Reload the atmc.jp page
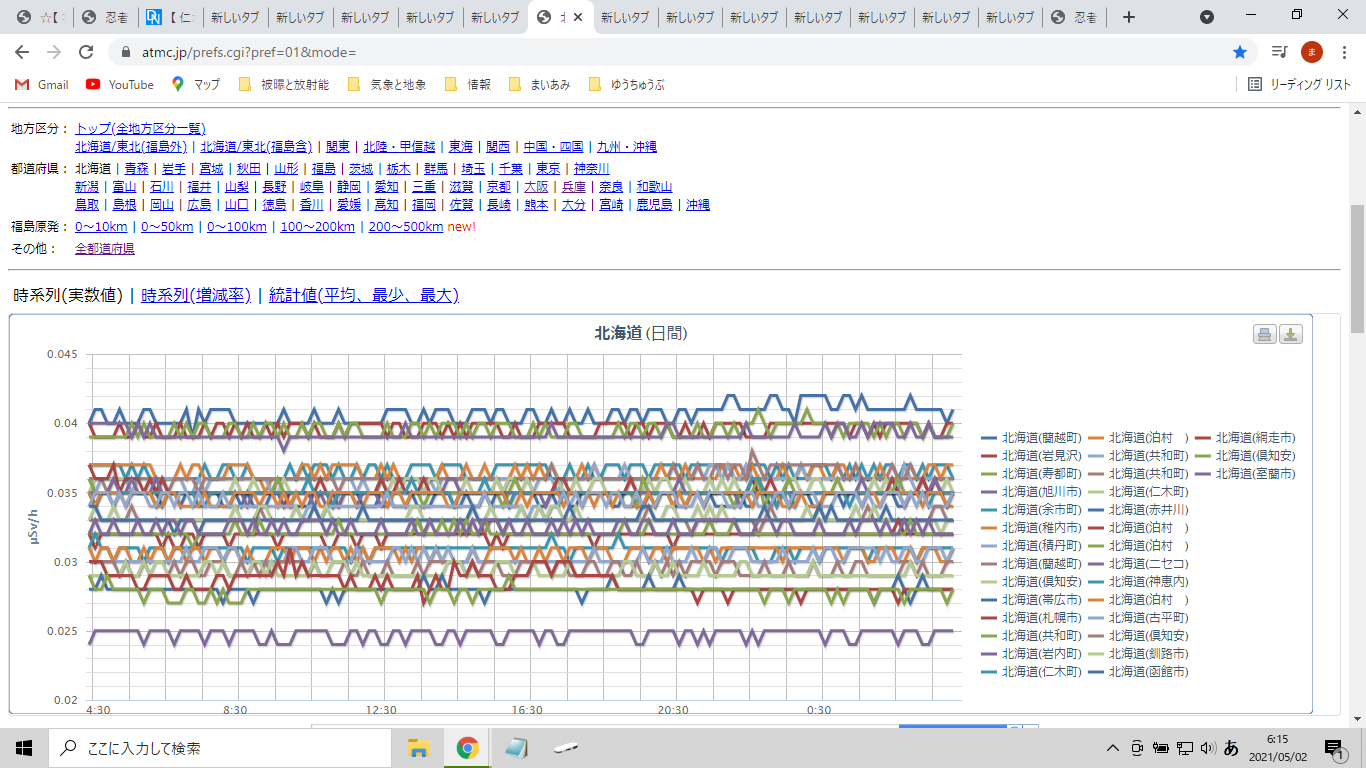Image resolution: width=1366 pixels, height=768 pixels. [x=86, y=52]
